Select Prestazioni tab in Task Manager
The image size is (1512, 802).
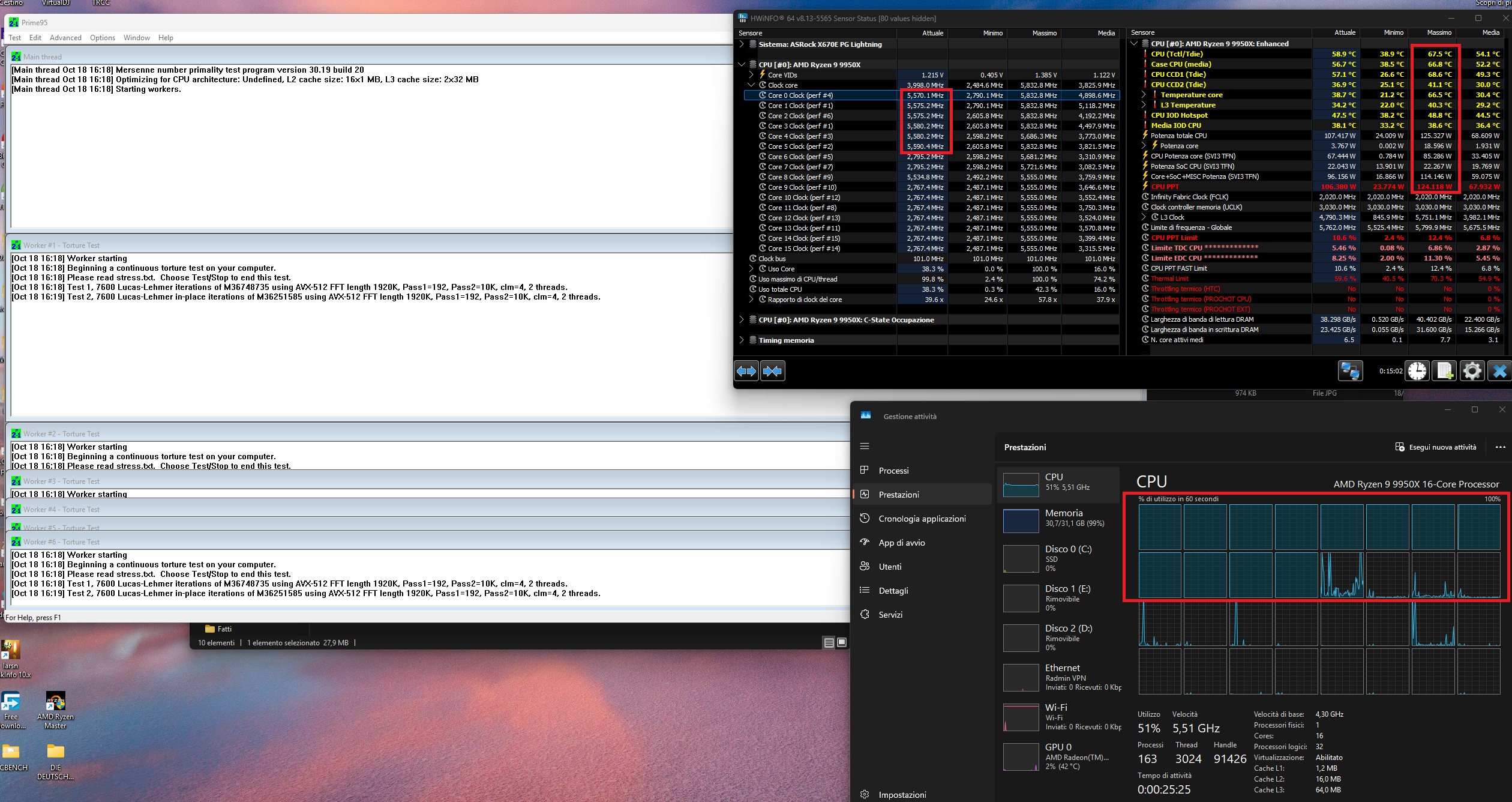(x=922, y=495)
